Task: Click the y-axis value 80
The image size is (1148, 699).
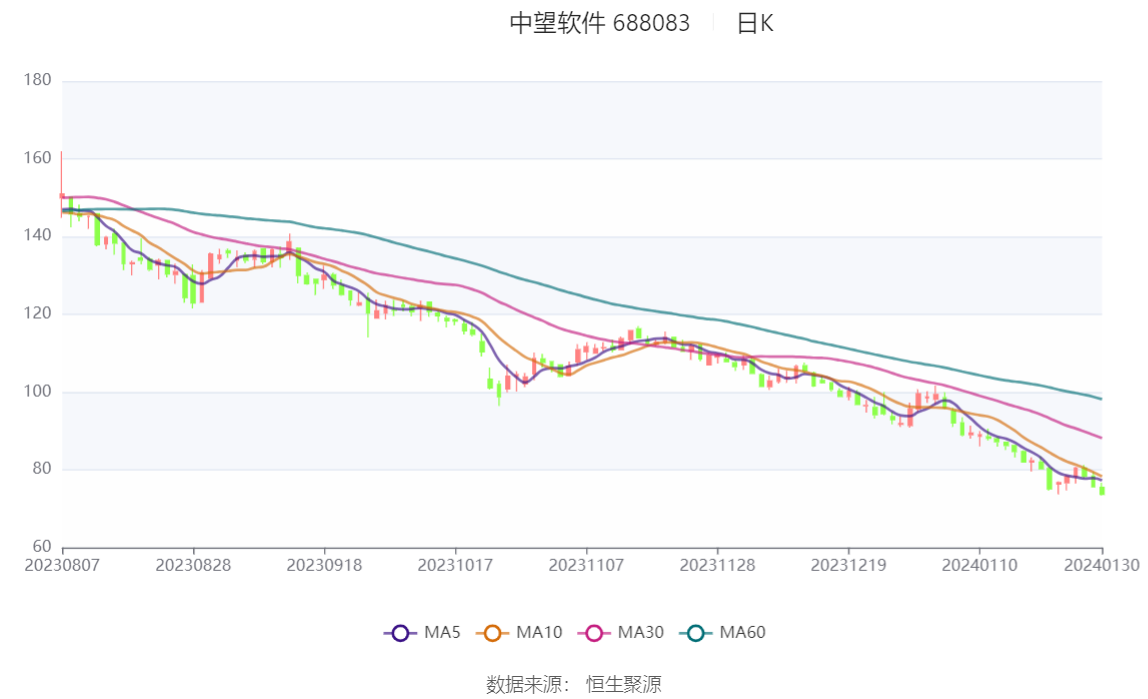Action: (x=42, y=469)
